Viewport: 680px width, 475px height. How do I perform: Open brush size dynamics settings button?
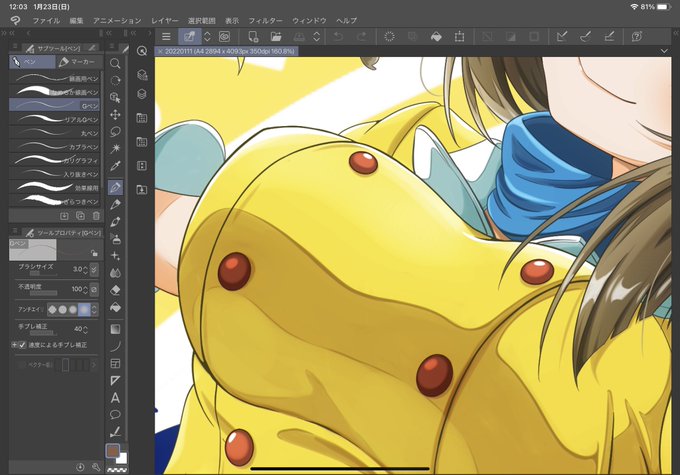94,269
